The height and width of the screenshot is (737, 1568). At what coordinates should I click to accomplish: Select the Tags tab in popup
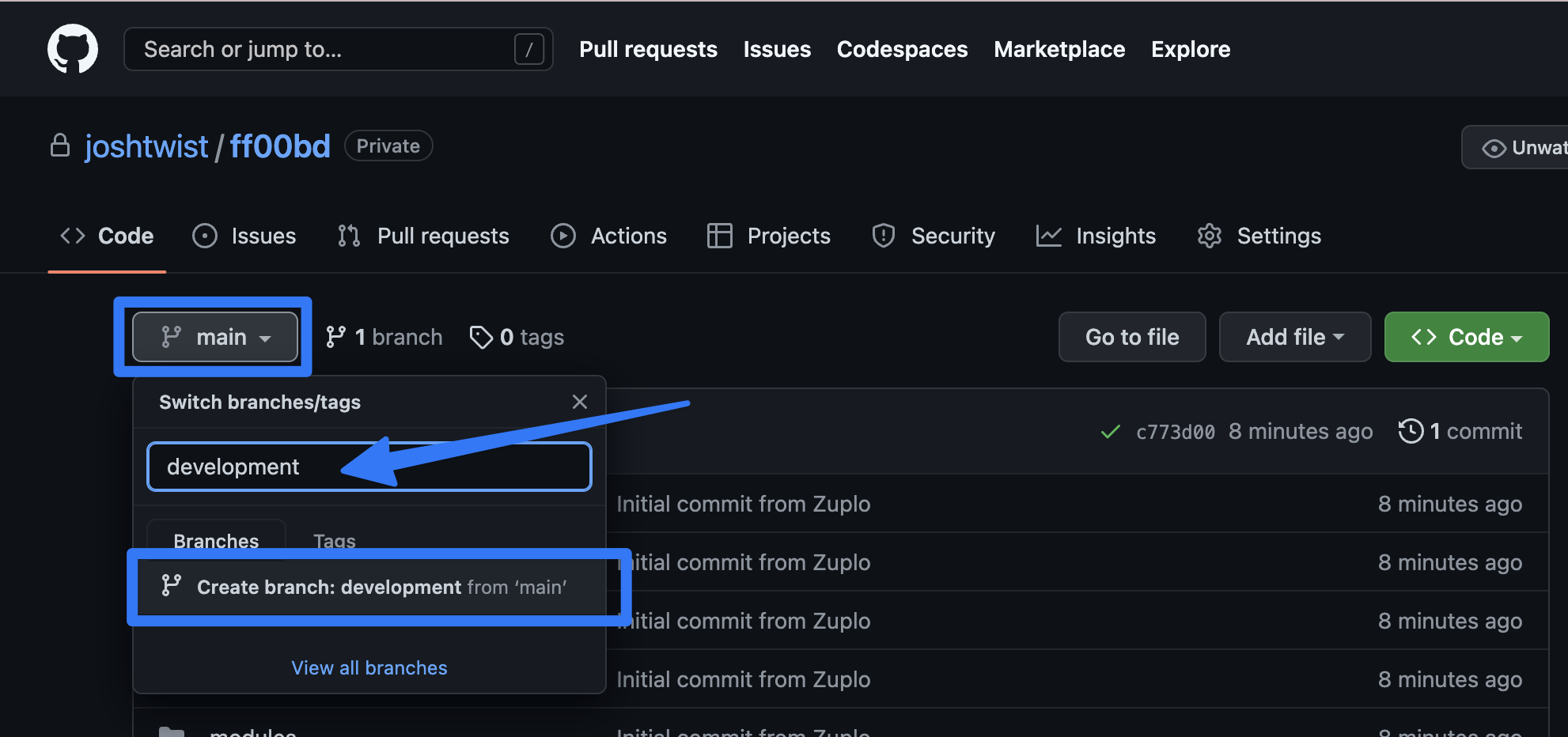pos(335,541)
